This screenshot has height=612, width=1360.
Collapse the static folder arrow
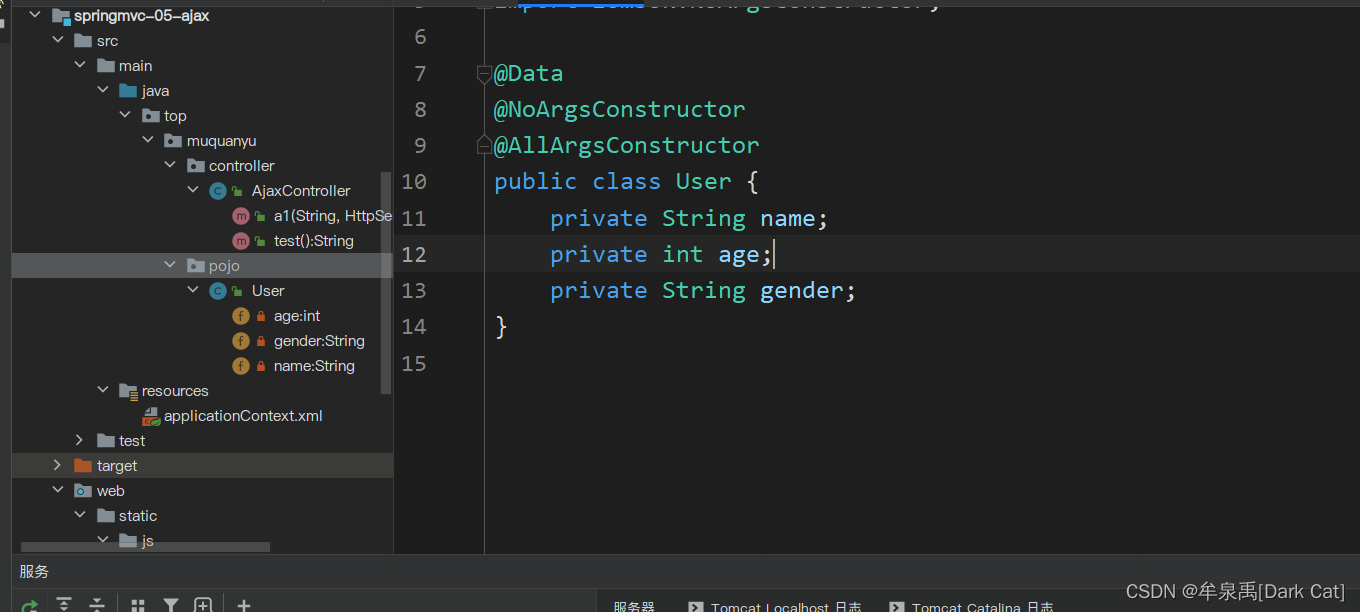[80, 515]
